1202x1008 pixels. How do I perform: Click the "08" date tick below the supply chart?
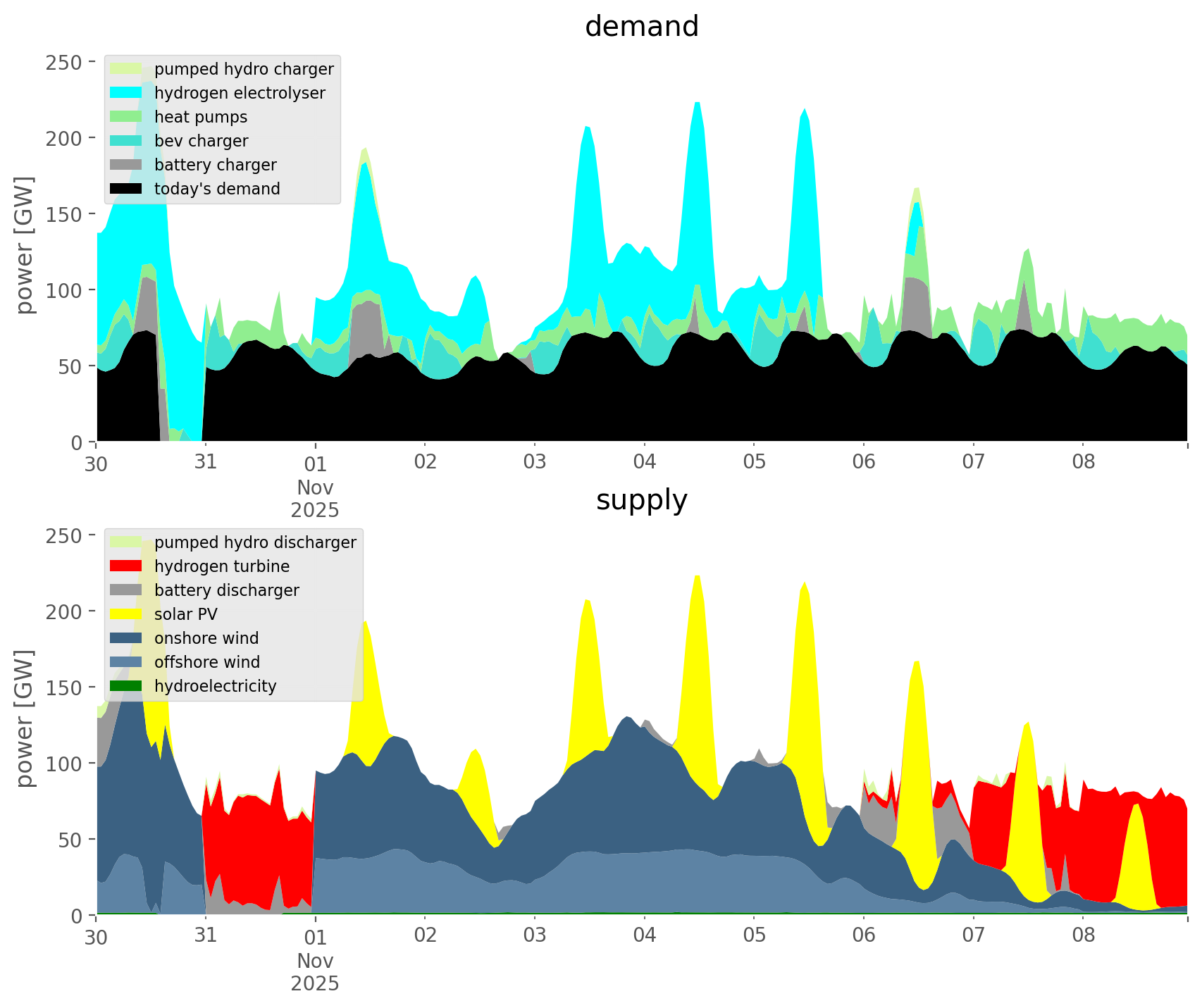pos(1083,936)
